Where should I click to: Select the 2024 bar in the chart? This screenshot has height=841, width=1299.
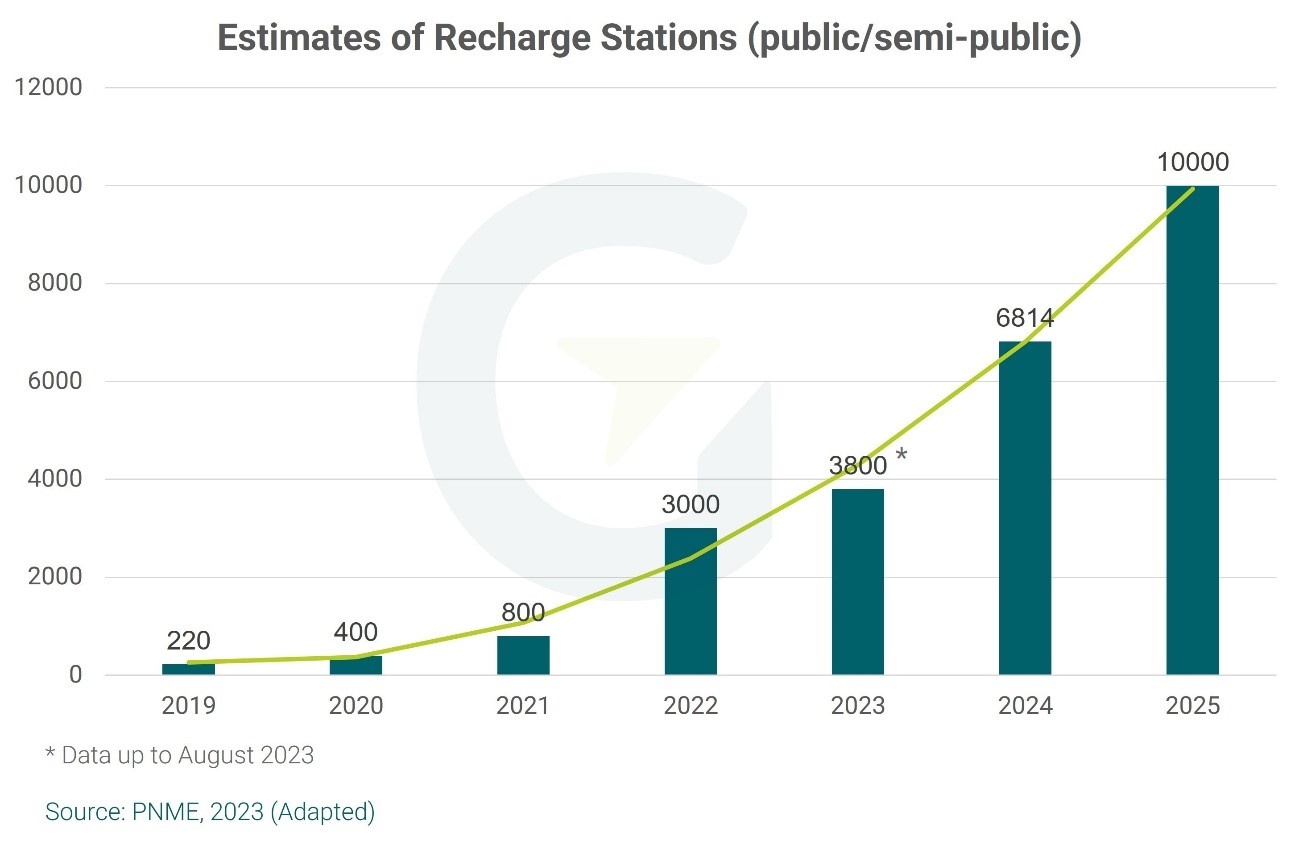click(1025, 508)
